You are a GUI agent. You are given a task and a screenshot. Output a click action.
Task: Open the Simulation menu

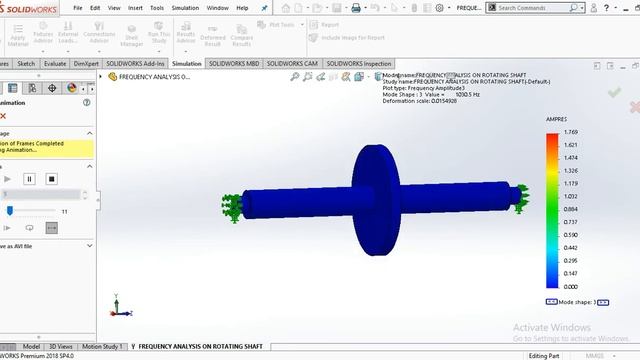pos(185,8)
